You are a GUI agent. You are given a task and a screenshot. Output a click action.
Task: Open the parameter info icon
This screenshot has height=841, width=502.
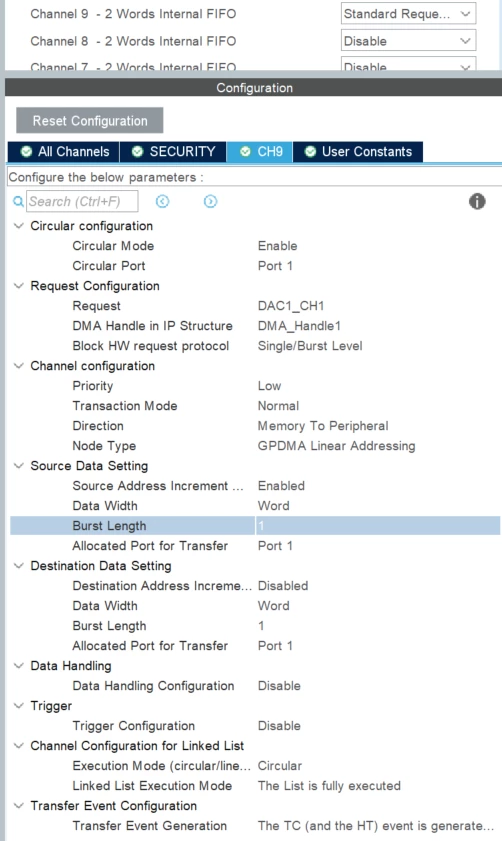pyautogui.click(x=477, y=202)
